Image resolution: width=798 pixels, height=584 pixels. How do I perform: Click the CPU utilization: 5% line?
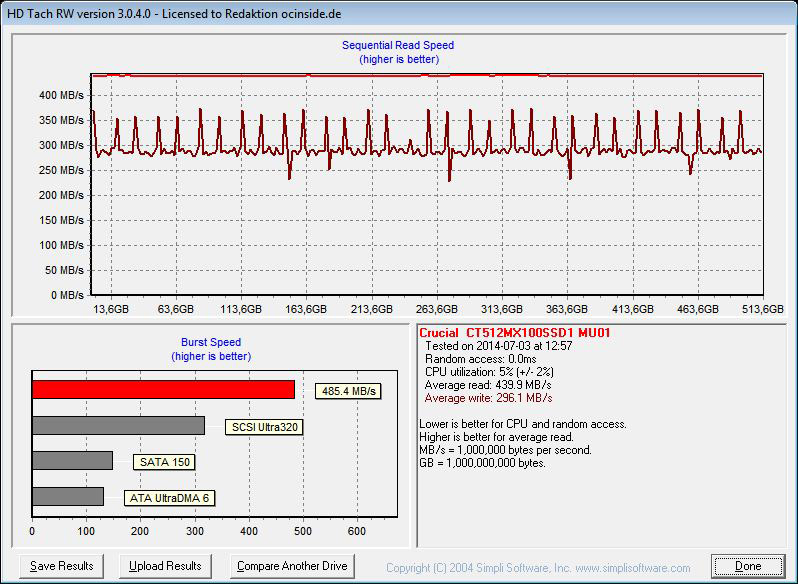pos(489,372)
